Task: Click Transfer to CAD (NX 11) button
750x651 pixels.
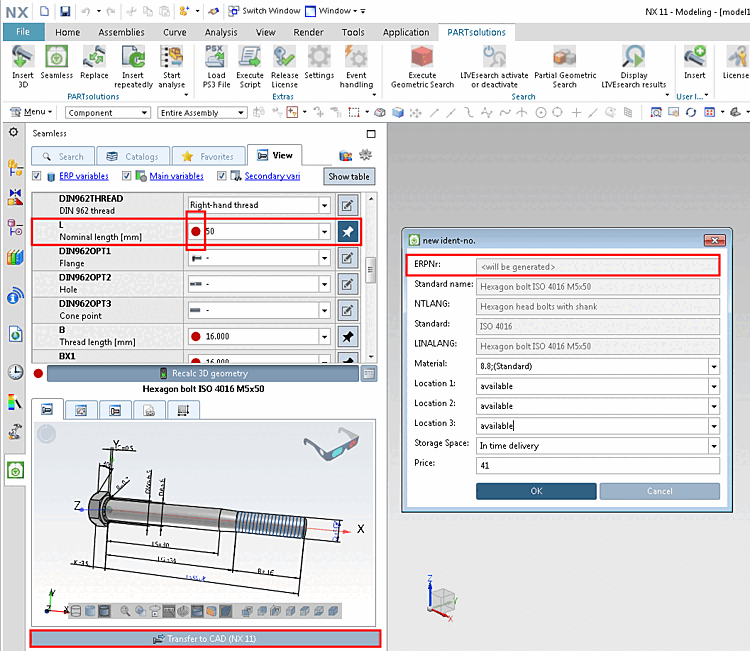Action: [x=205, y=638]
